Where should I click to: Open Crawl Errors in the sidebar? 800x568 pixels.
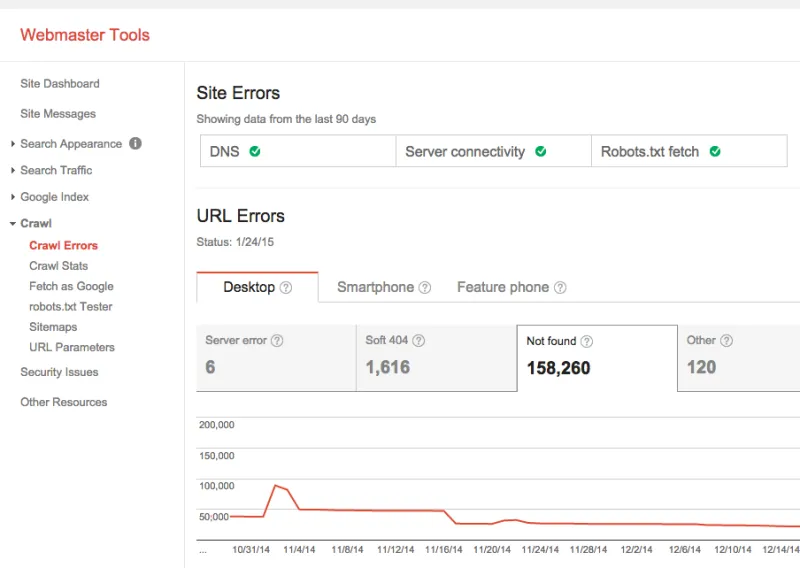click(63, 245)
